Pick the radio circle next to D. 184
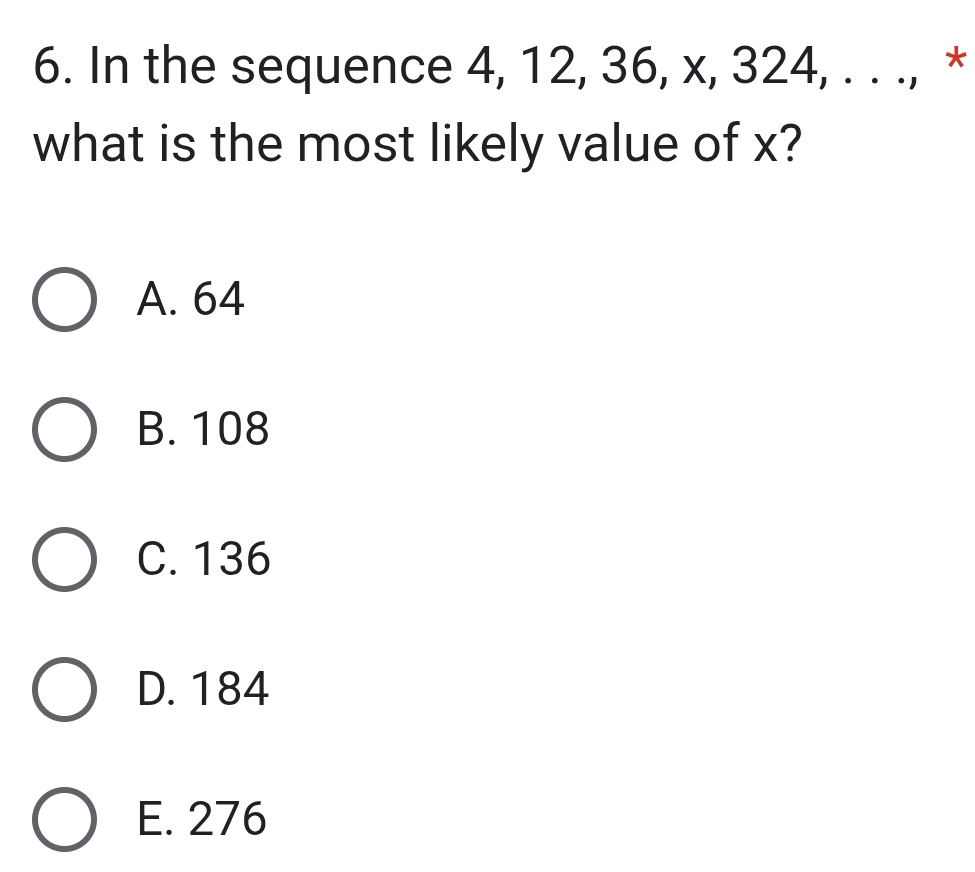 [67, 689]
